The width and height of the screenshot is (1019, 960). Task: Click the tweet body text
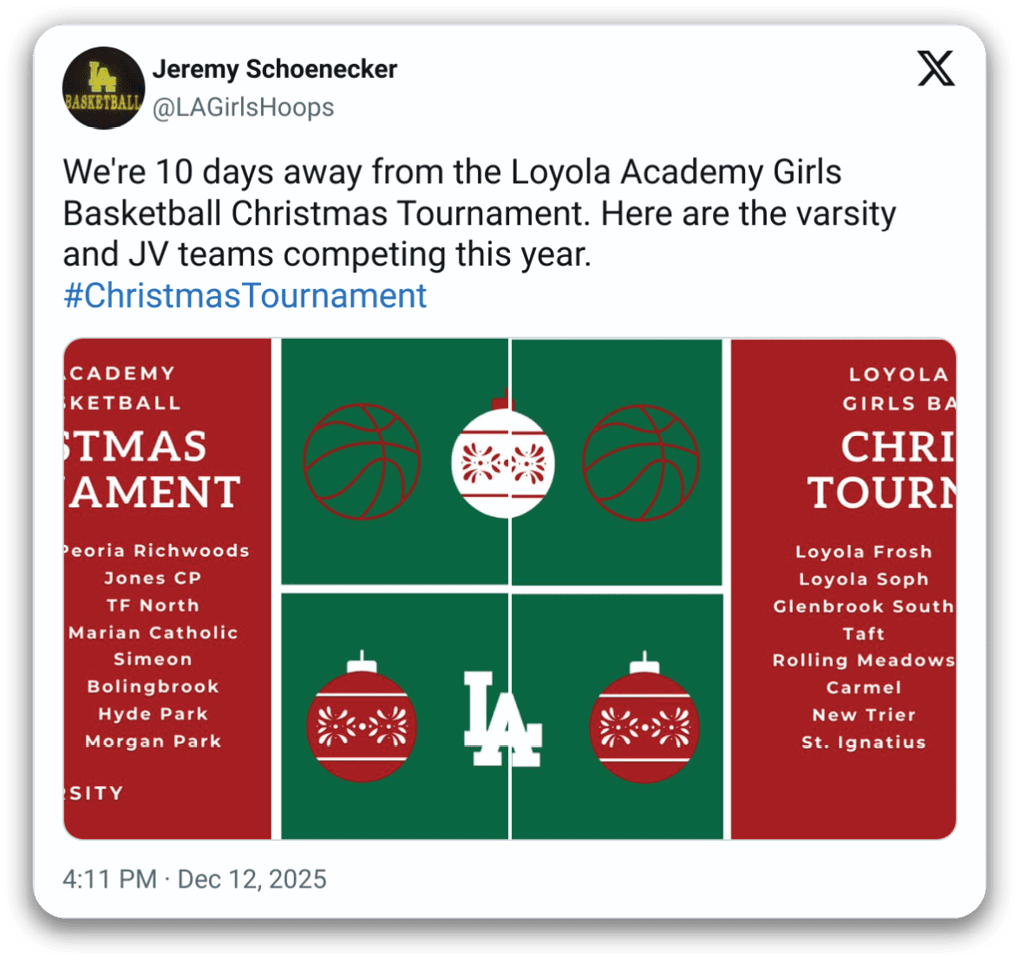pyautogui.click(x=480, y=213)
